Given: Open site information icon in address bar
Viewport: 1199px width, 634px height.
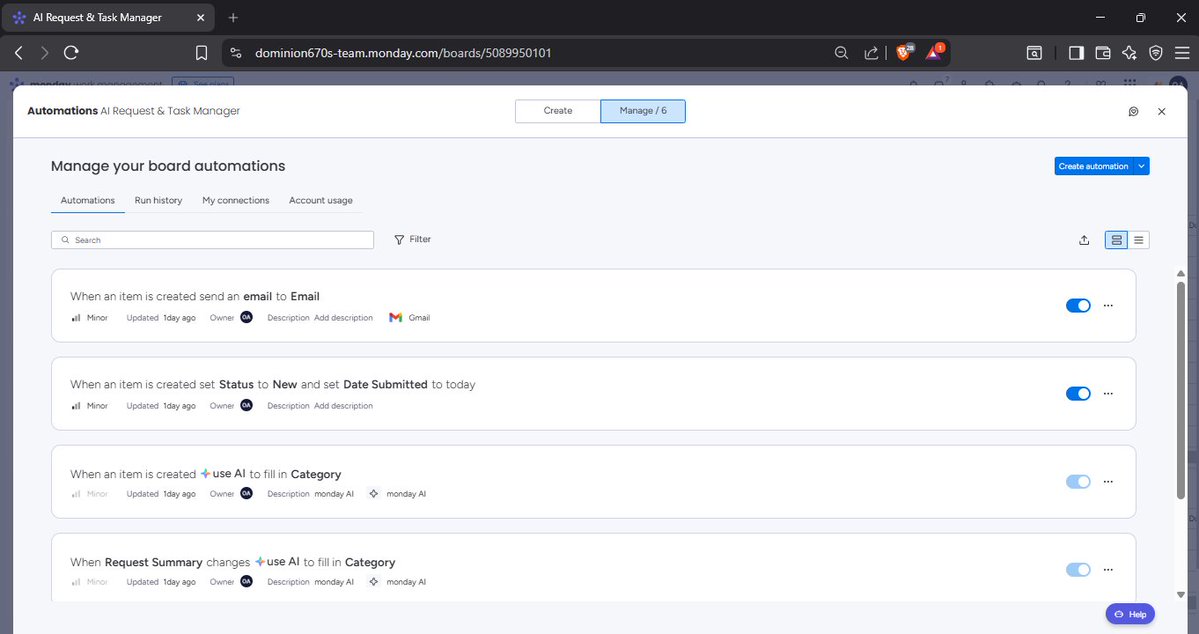Looking at the screenshot, I should [236, 53].
